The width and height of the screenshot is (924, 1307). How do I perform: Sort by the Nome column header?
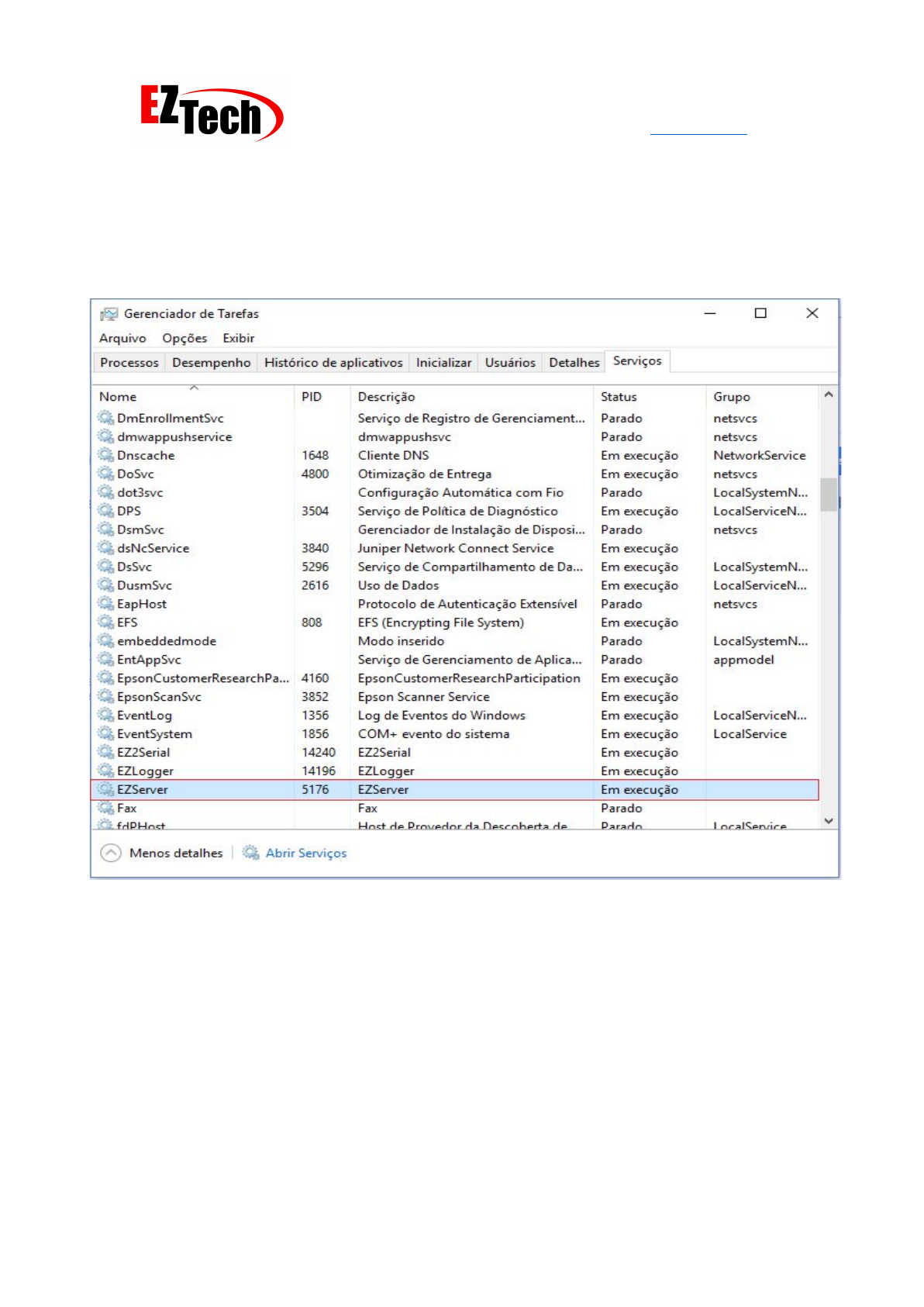click(x=194, y=397)
